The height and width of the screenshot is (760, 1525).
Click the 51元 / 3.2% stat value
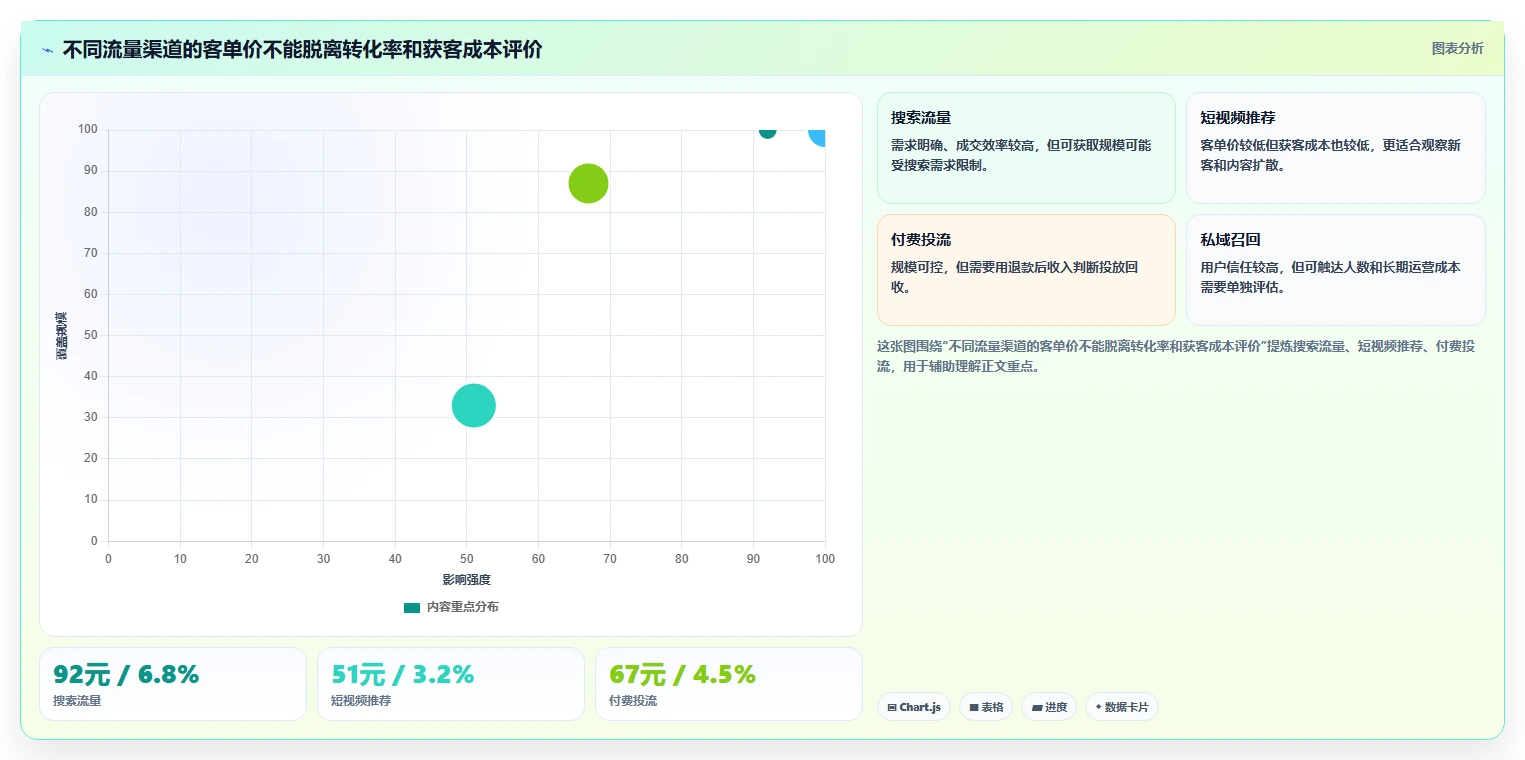coord(403,675)
